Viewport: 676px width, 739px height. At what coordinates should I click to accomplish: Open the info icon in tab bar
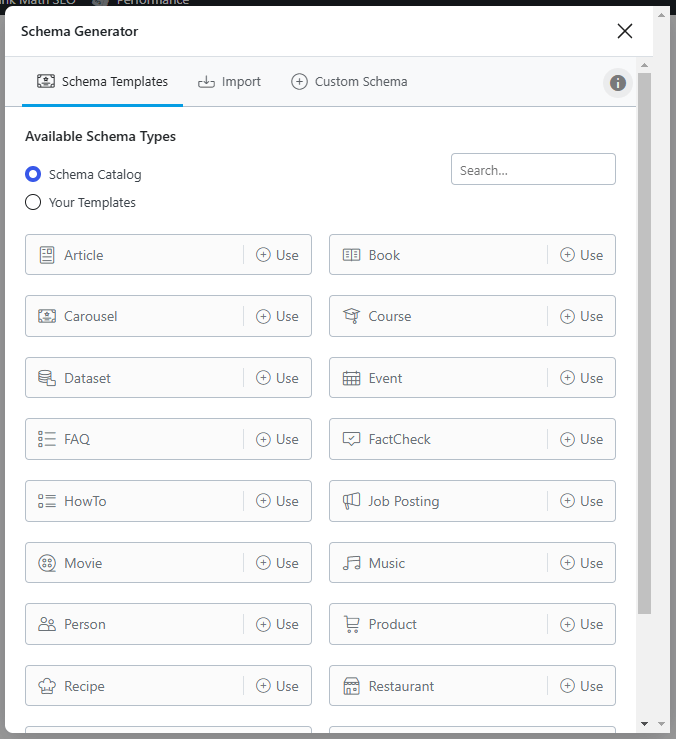(618, 83)
